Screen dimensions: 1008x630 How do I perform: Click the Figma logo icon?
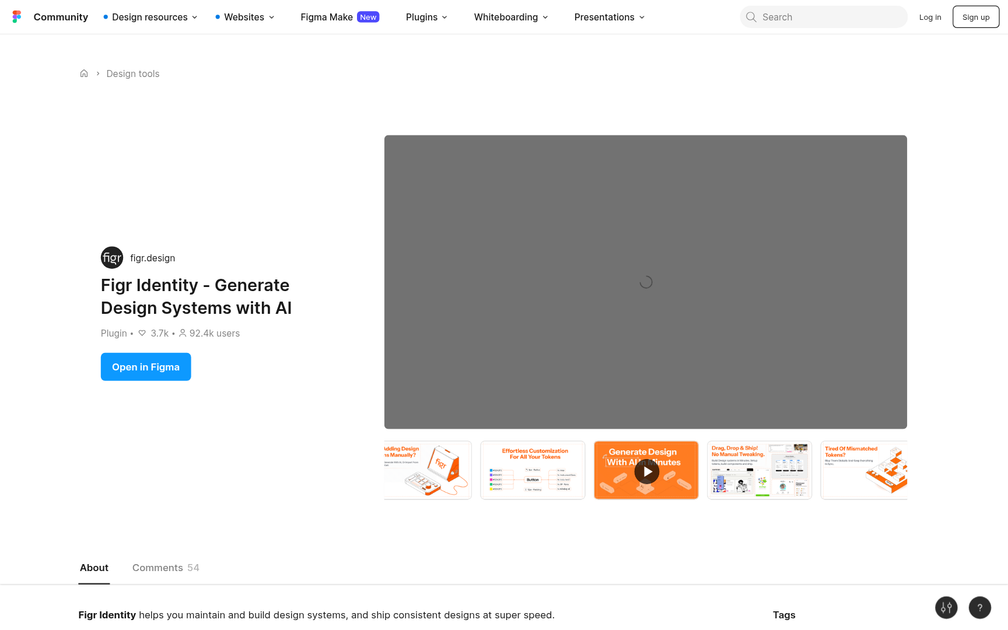[x=16, y=16]
